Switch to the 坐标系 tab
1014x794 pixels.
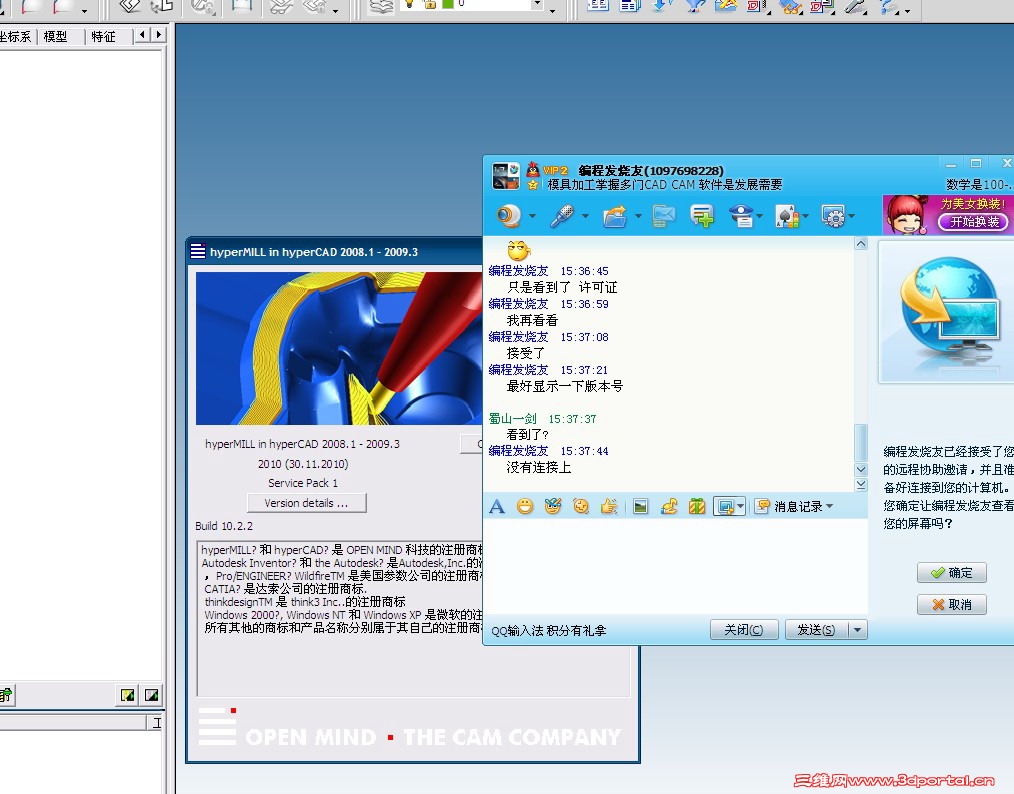point(16,37)
